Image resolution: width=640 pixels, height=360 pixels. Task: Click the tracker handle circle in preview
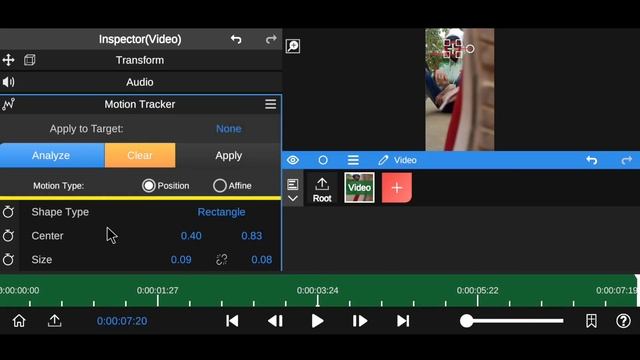click(470, 49)
